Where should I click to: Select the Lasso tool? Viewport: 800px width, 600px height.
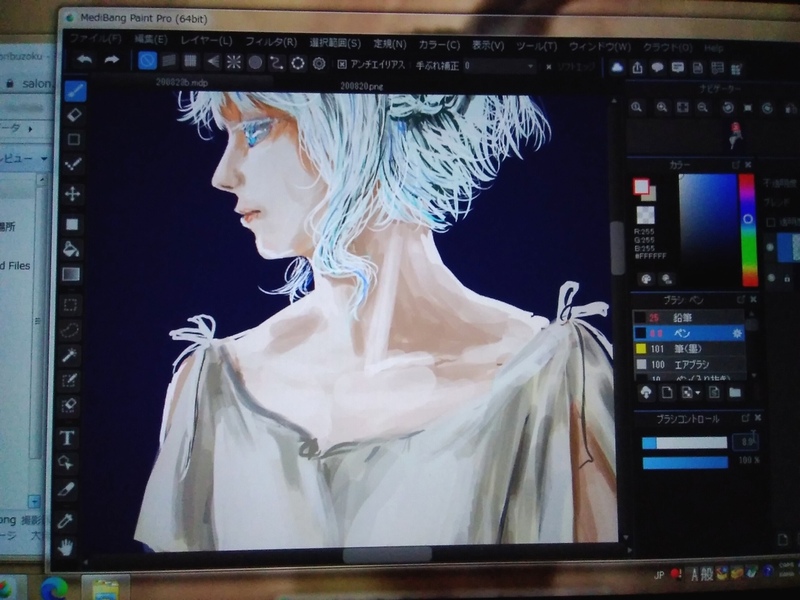[70, 330]
